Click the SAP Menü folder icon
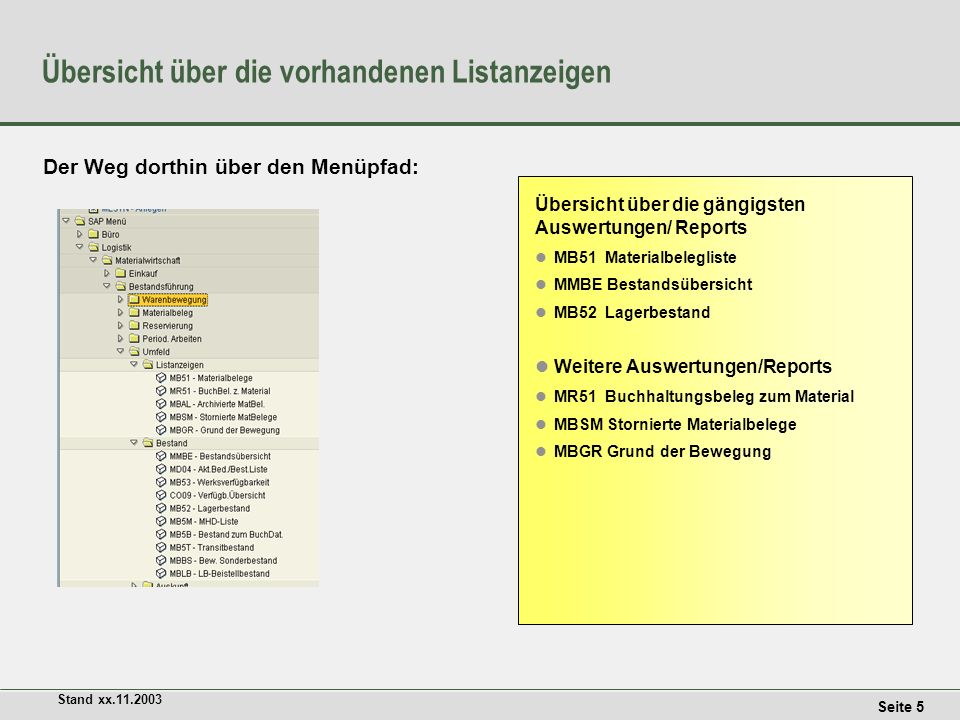This screenshot has width=960, height=720. click(x=80, y=221)
